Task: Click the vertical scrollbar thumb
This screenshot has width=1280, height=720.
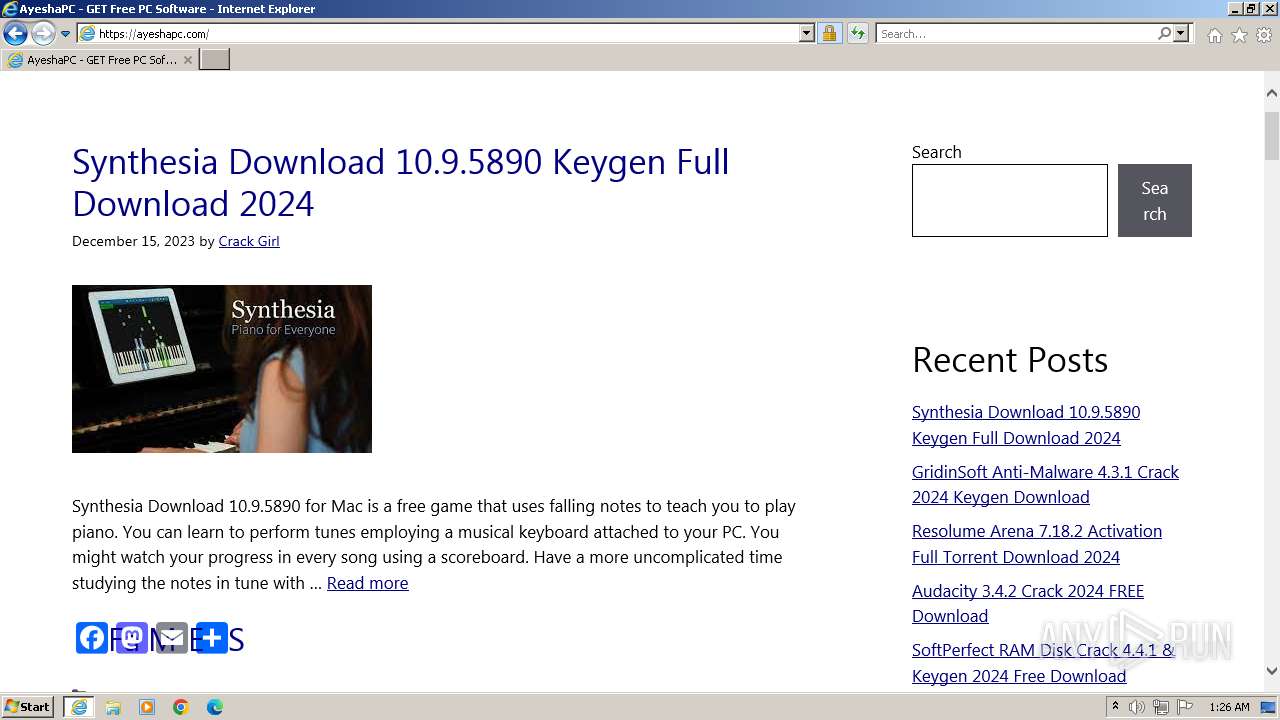Action: tap(1271, 136)
